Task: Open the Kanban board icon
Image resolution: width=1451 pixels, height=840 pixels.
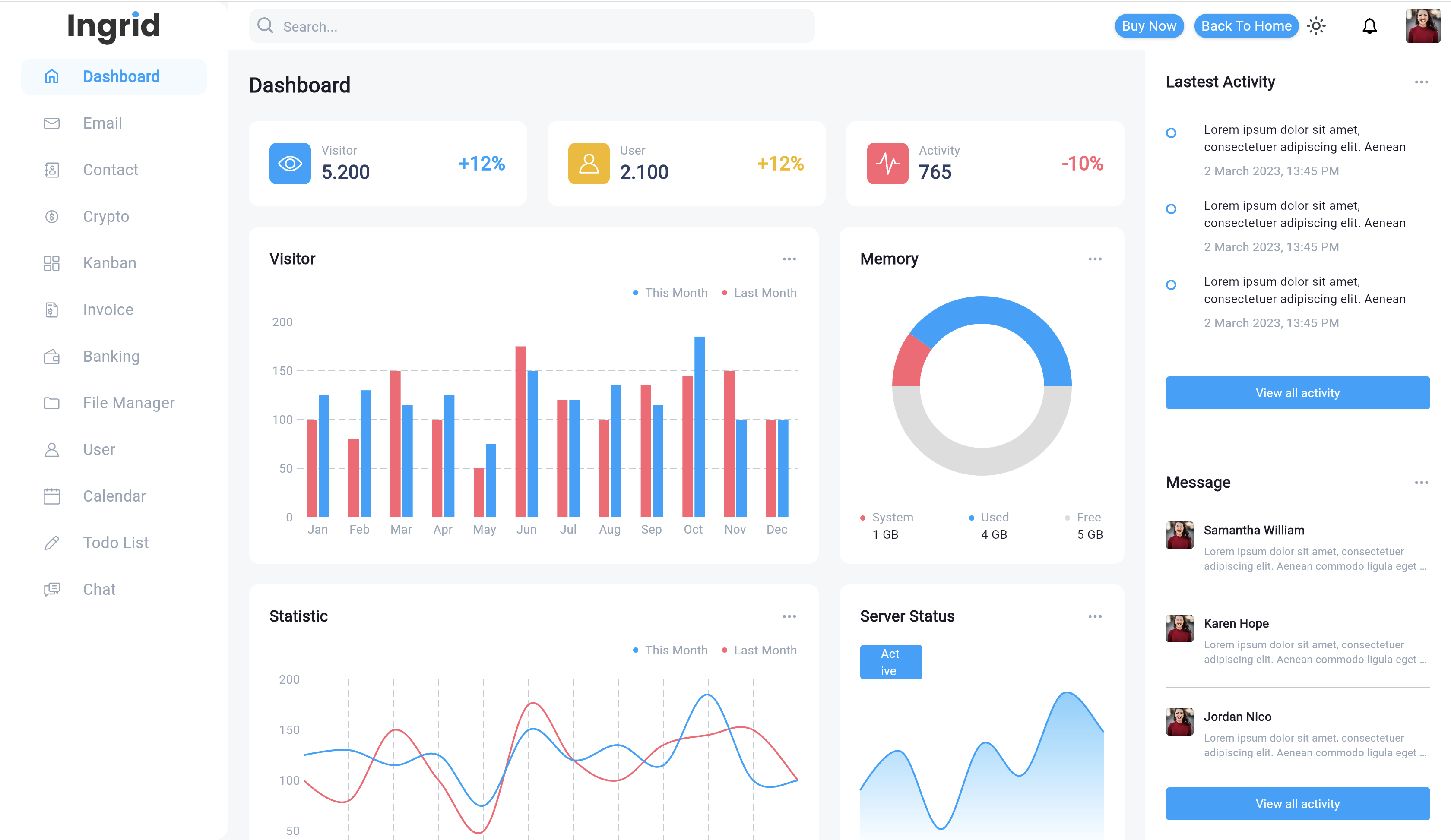Action: tap(51, 263)
